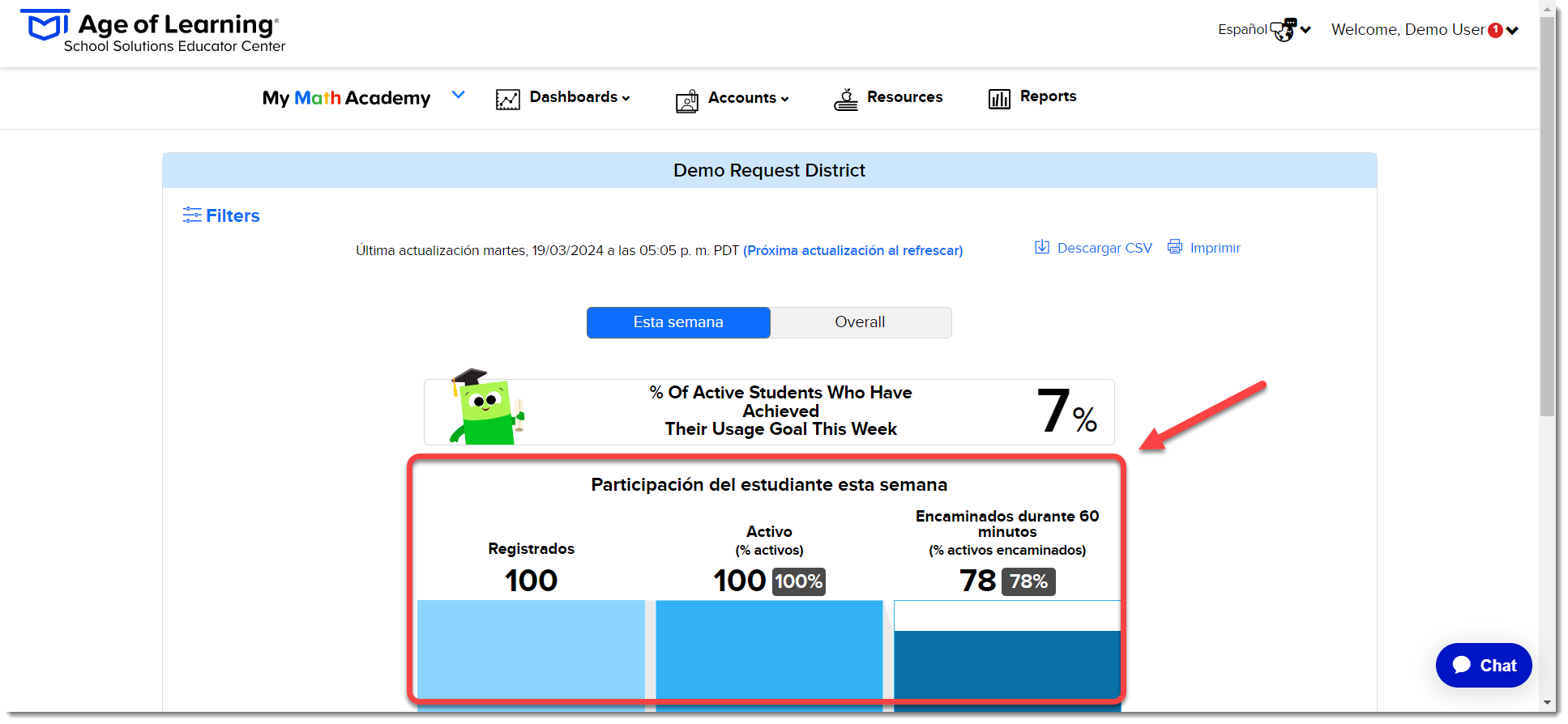
Task: Open the Español language globe icon
Action: (x=1284, y=30)
